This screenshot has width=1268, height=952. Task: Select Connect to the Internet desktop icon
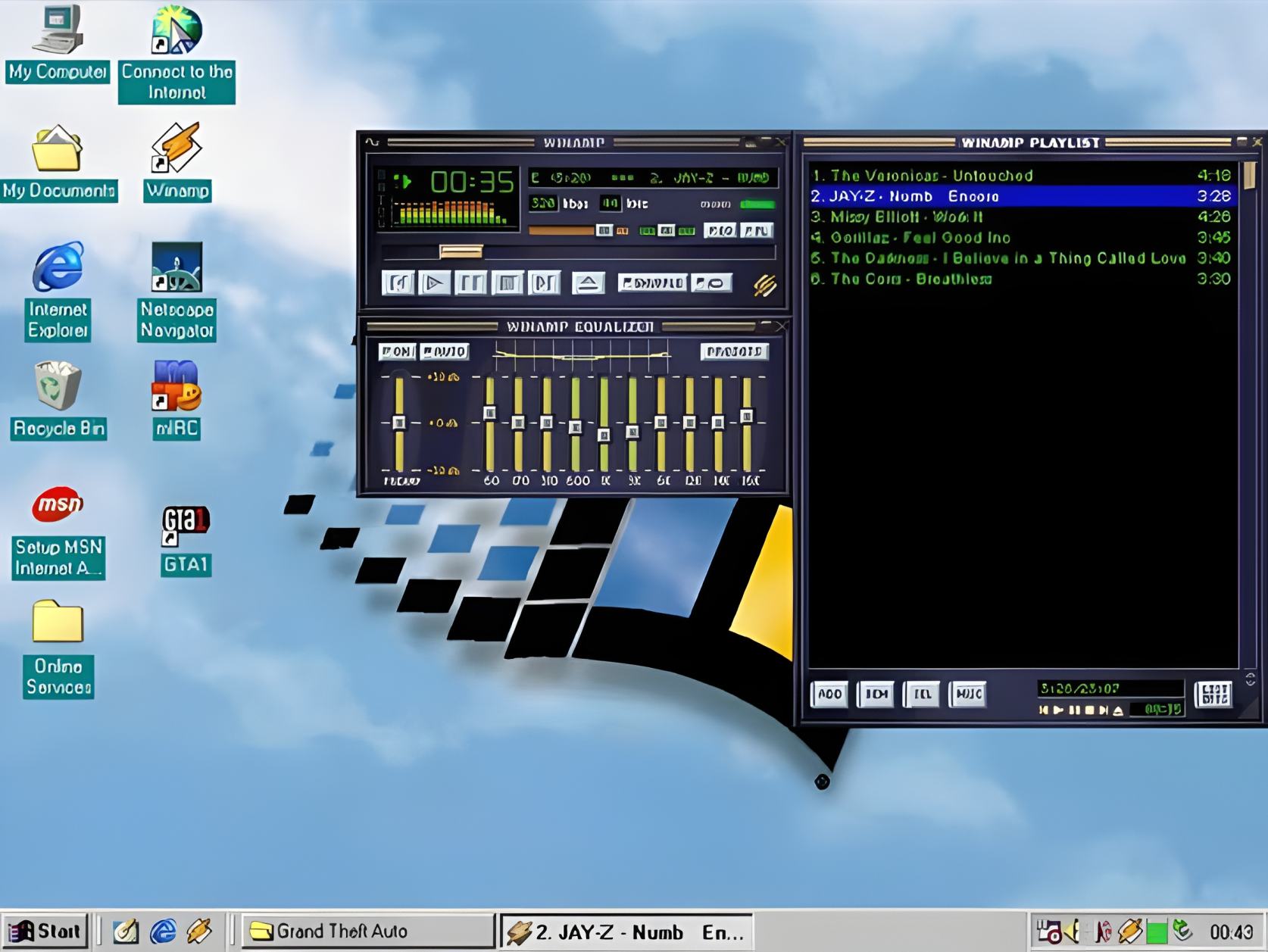tap(176, 53)
